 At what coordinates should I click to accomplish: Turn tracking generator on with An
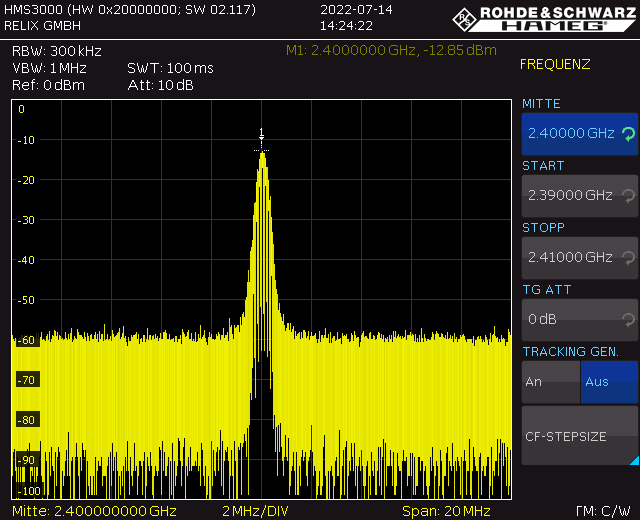(x=551, y=382)
